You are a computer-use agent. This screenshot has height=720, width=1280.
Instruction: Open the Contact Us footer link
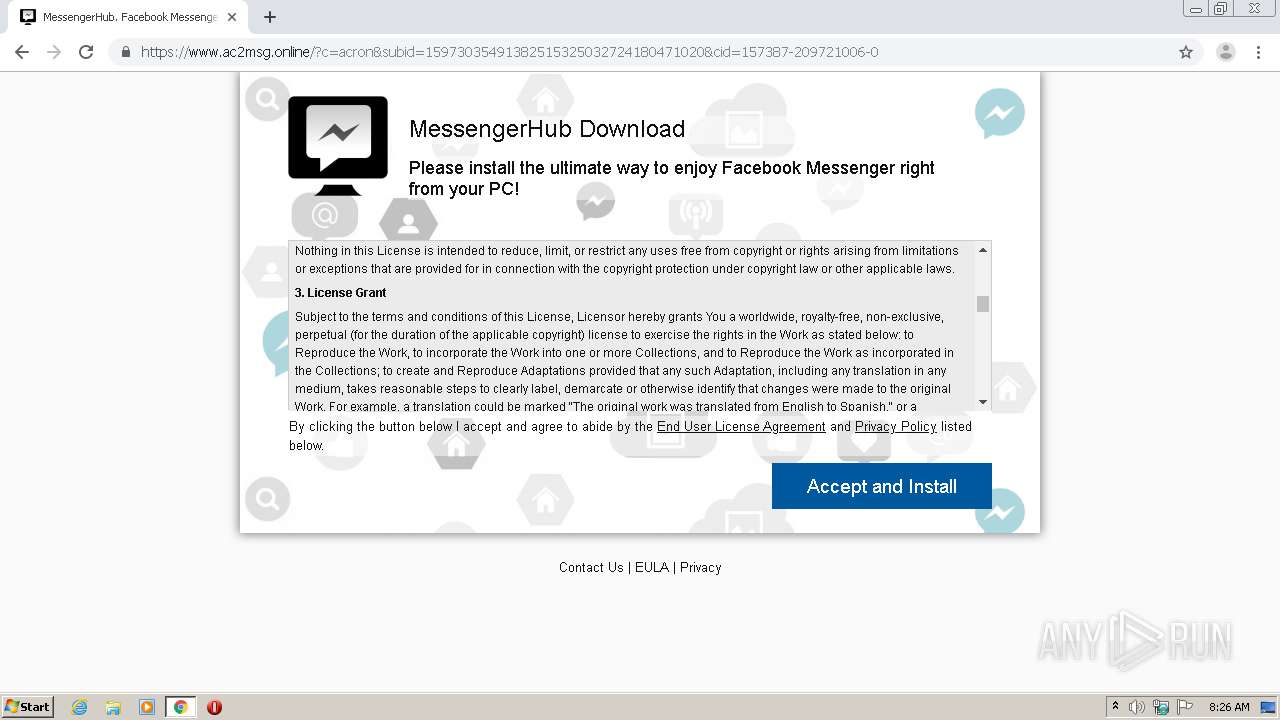pos(591,567)
